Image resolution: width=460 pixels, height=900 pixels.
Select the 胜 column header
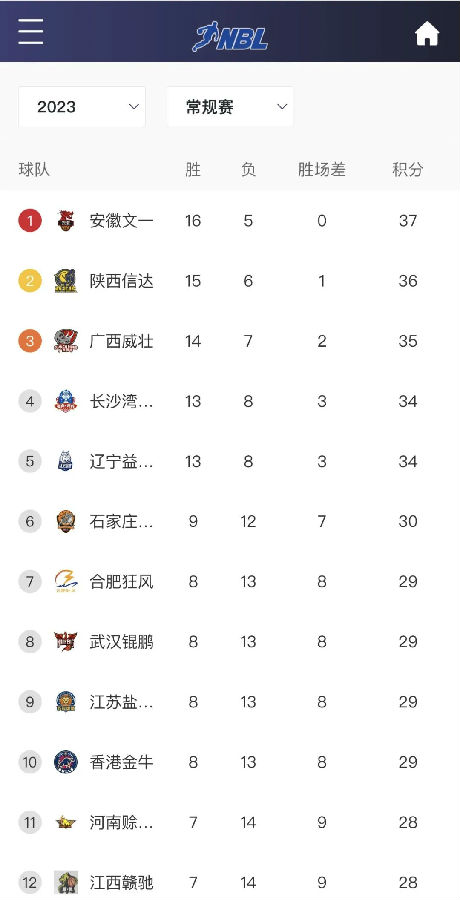(x=193, y=169)
